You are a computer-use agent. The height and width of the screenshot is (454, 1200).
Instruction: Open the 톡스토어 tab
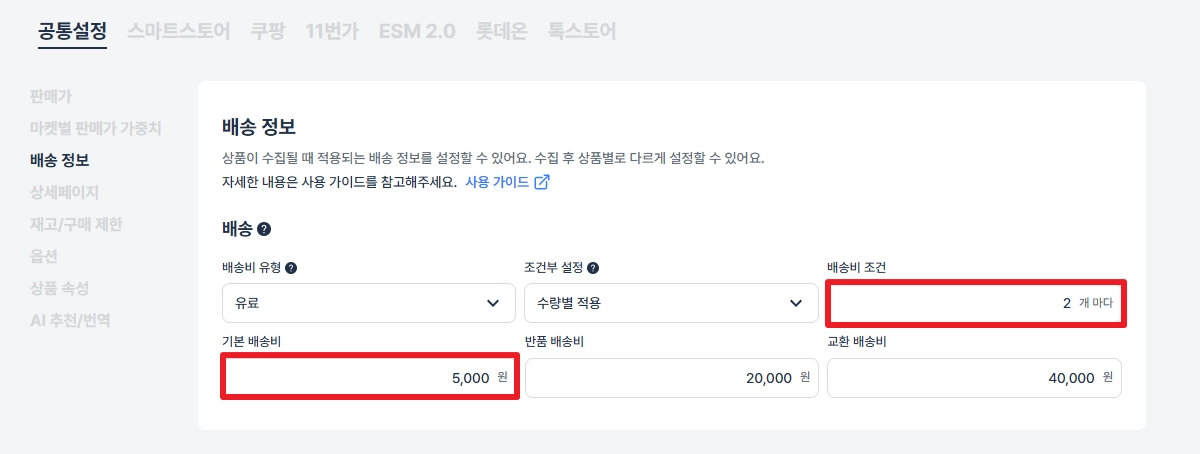pos(581,31)
